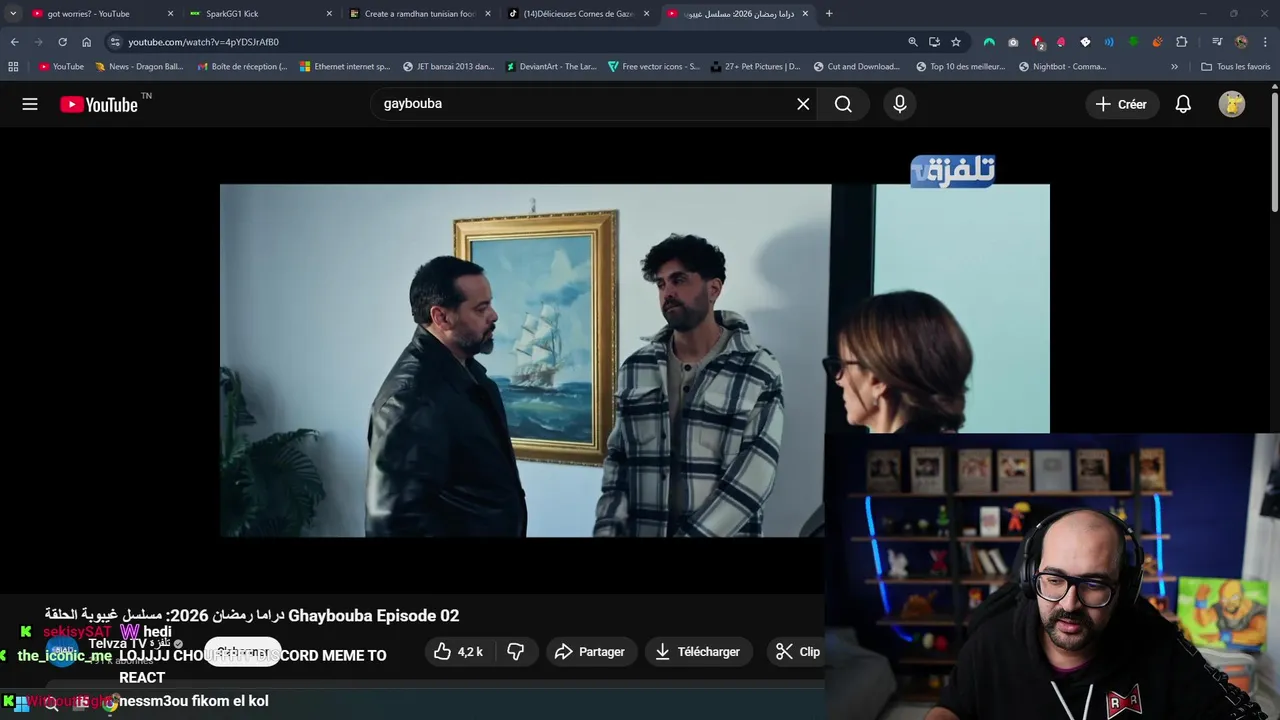This screenshot has height=720, width=1280.
Task: Open the media controls toolbar icon
Action: click(x=1217, y=42)
